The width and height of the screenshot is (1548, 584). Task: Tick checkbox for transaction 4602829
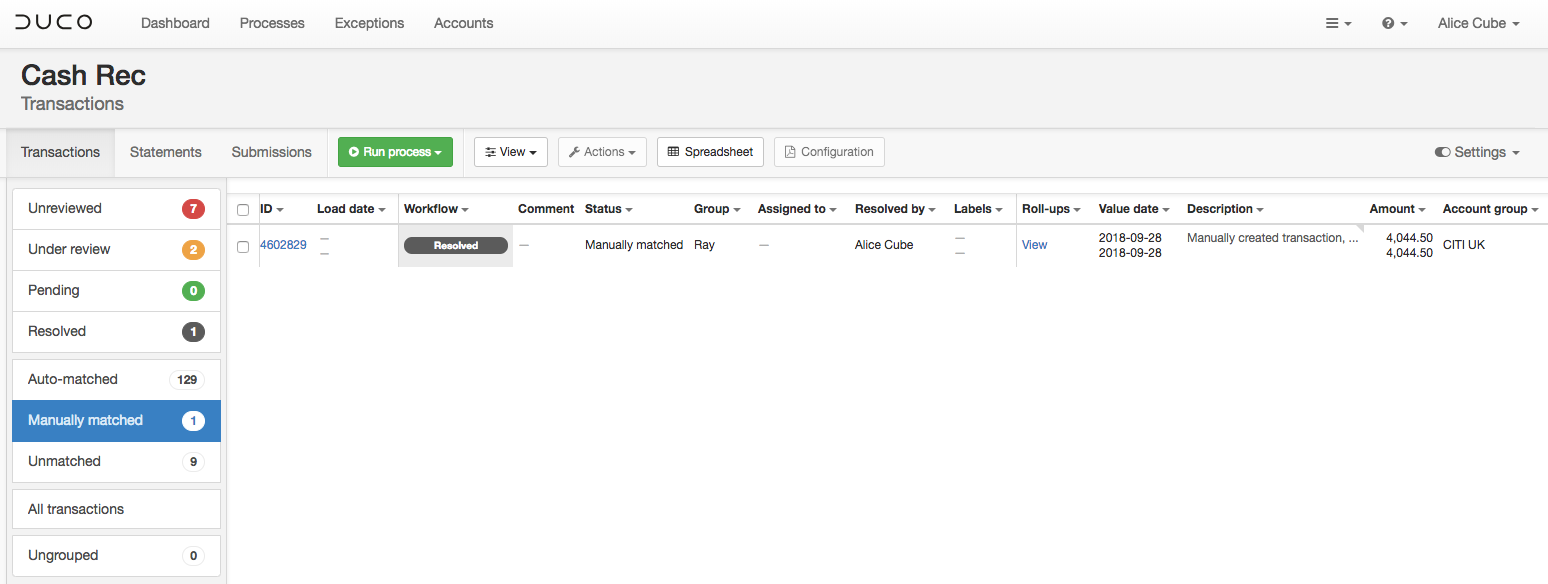(243, 246)
